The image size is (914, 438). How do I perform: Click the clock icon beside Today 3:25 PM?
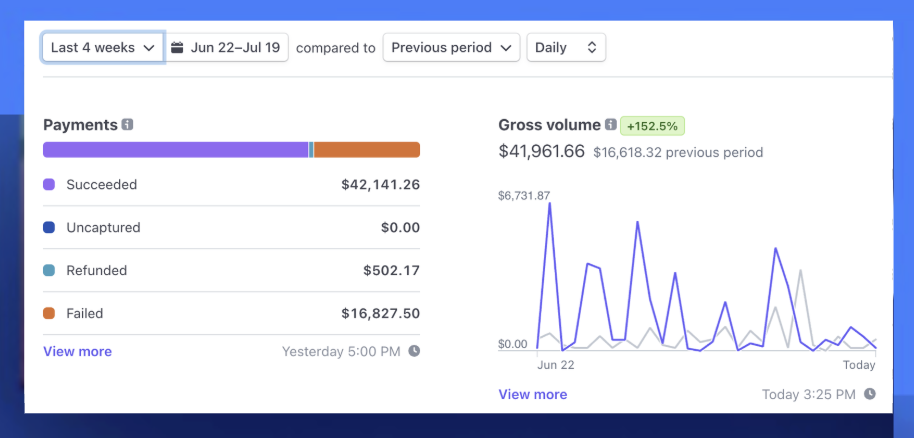pyautogui.click(x=870, y=395)
